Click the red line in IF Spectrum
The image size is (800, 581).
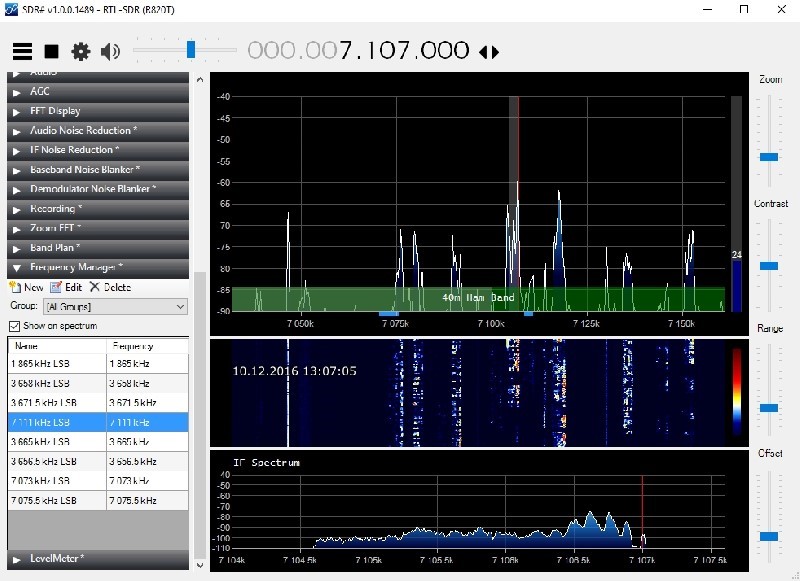coord(642,511)
